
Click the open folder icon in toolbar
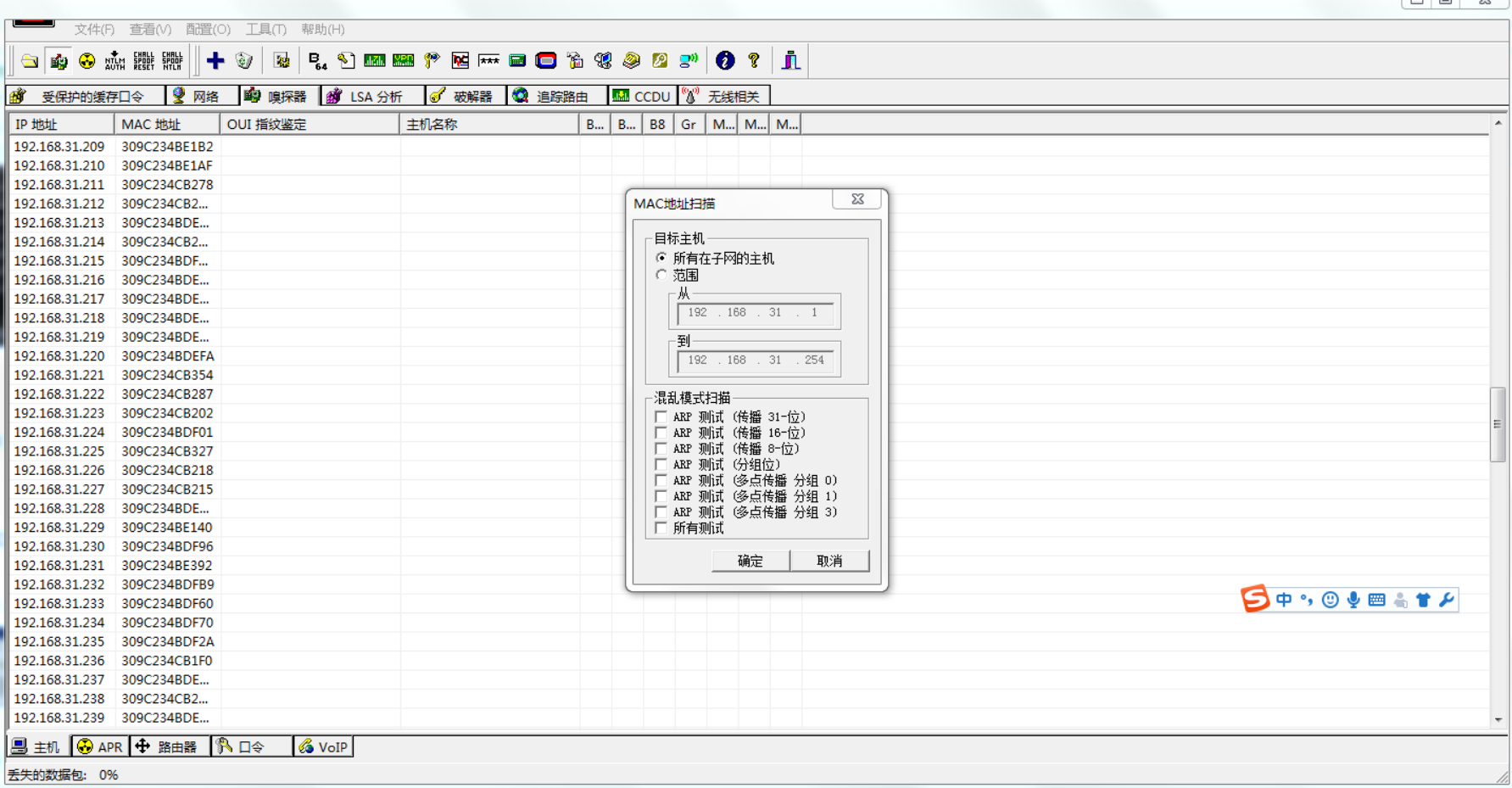coord(30,60)
